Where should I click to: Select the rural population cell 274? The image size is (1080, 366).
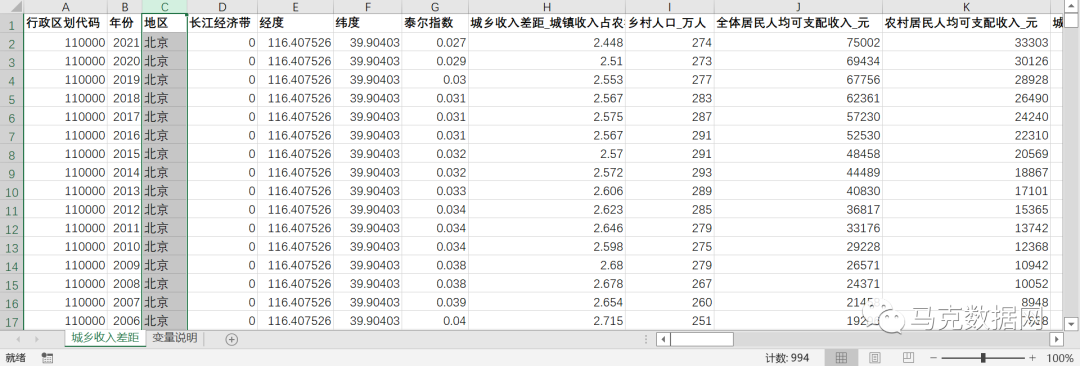[669, 43]
